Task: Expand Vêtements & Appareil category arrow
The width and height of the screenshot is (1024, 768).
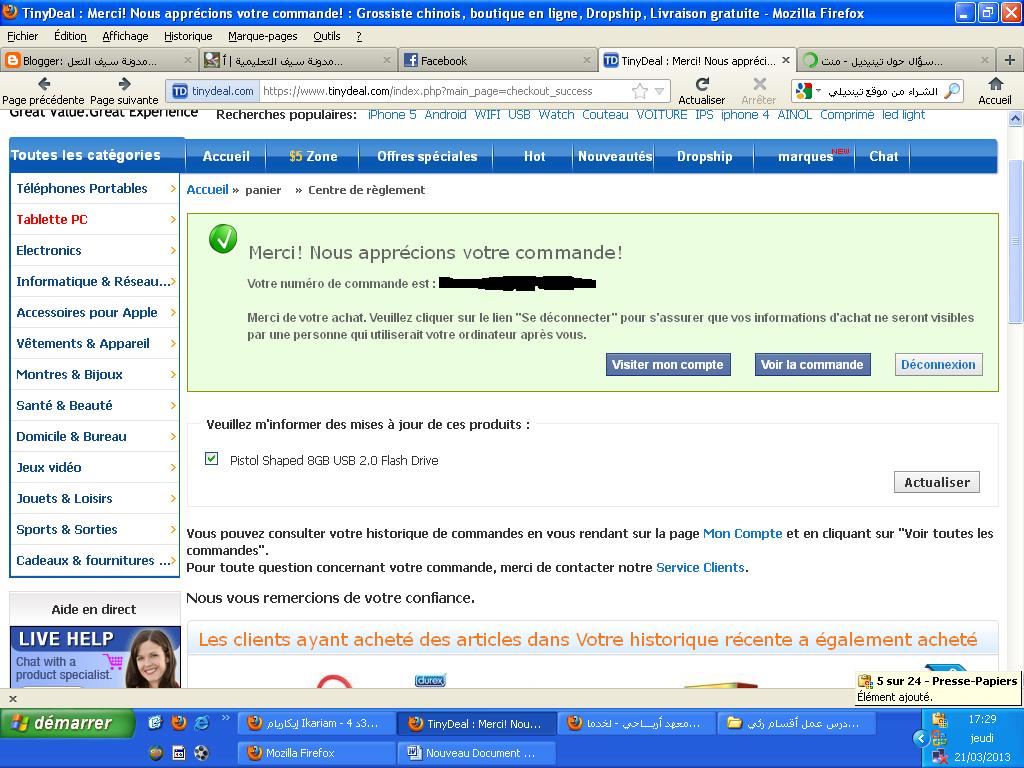Action: point(173,344)
